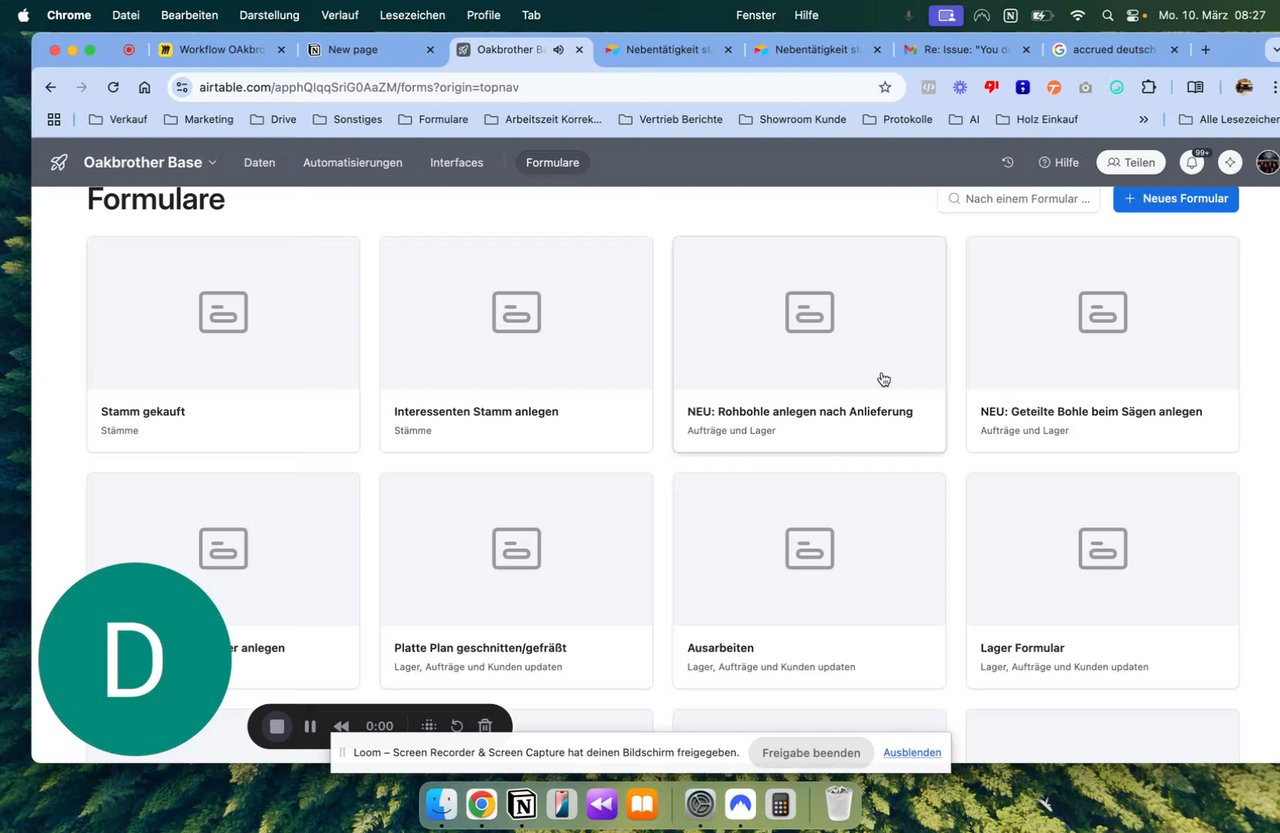Viewport: 1280px width, 833px height.
Task: Open the Lager Formular card
Action: (x=1102, y=581)
